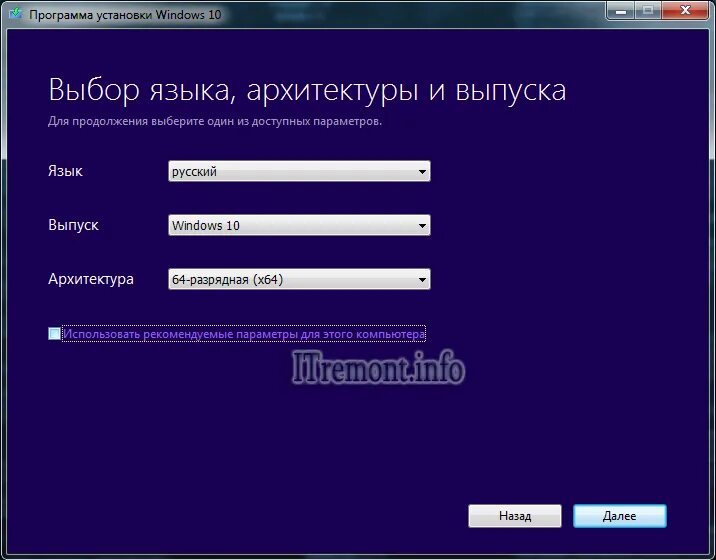Open the Архитектура dropdown showing 64-разрядная
Image resolution: width=716 pixels, height=560 pixels.
[x=299, y=279]
